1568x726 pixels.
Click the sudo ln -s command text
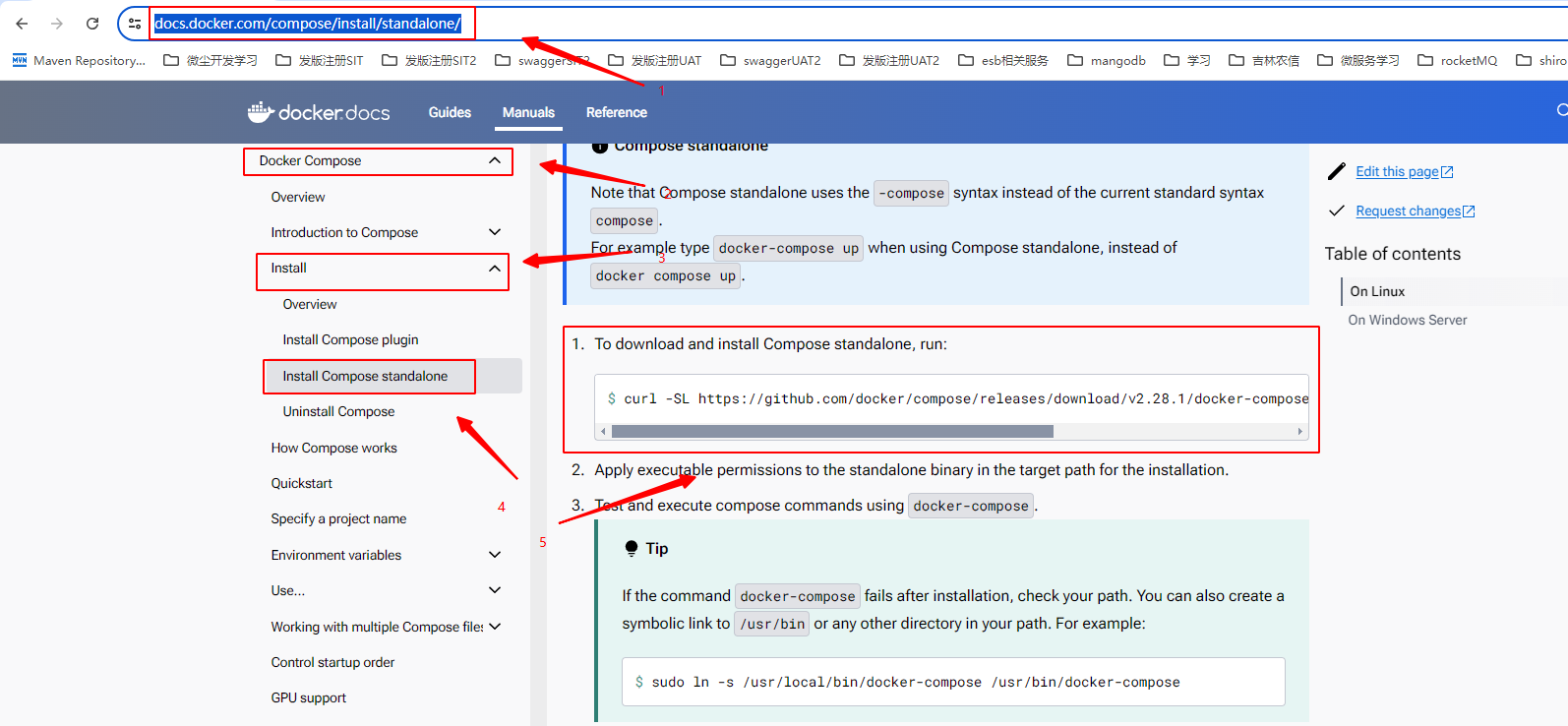point(915,682)
